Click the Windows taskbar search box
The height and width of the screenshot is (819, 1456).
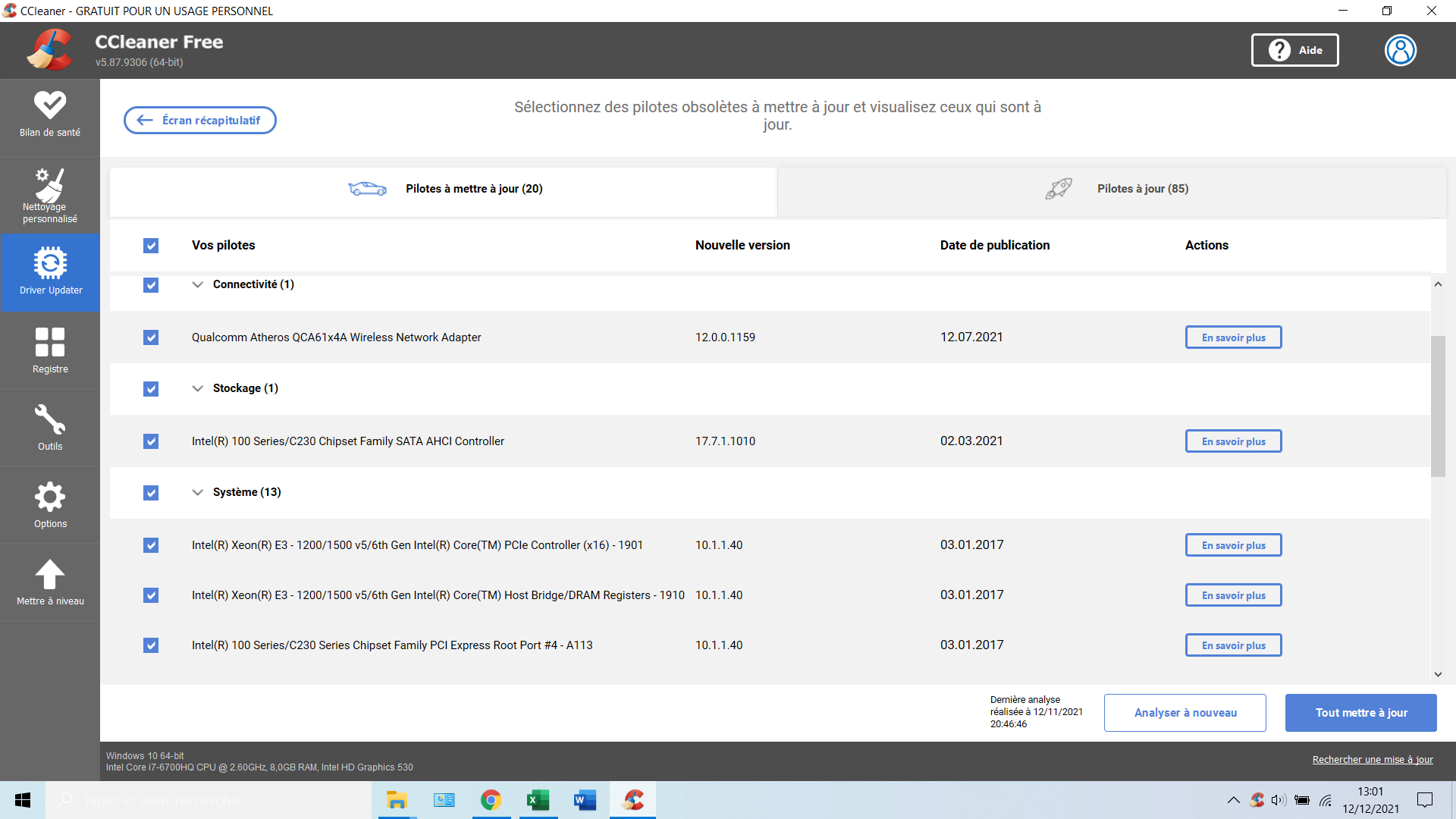coord(208,800)
